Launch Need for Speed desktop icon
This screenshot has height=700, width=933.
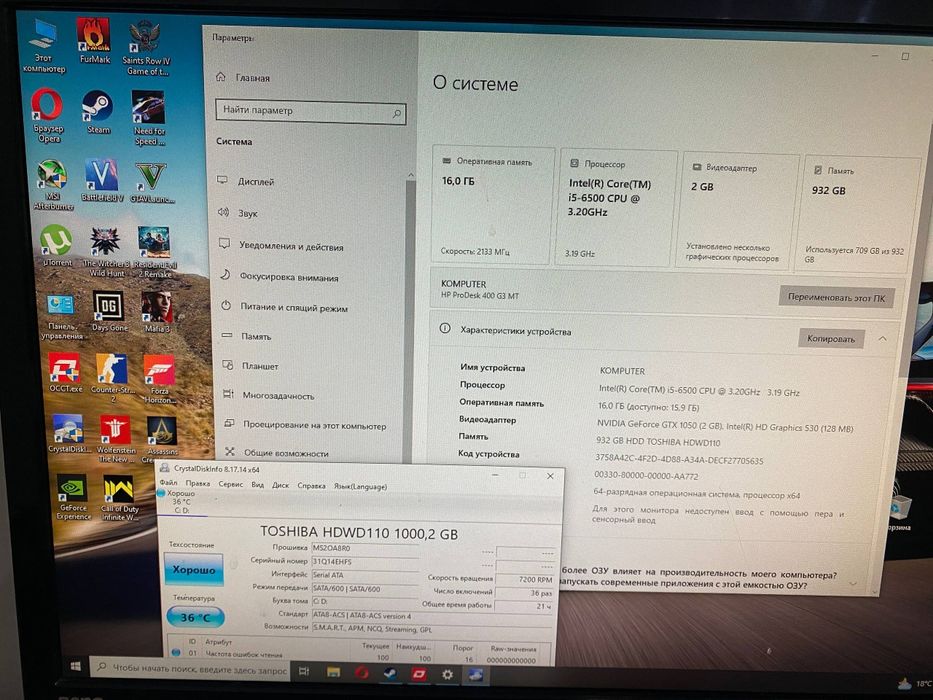click(149, 118)
